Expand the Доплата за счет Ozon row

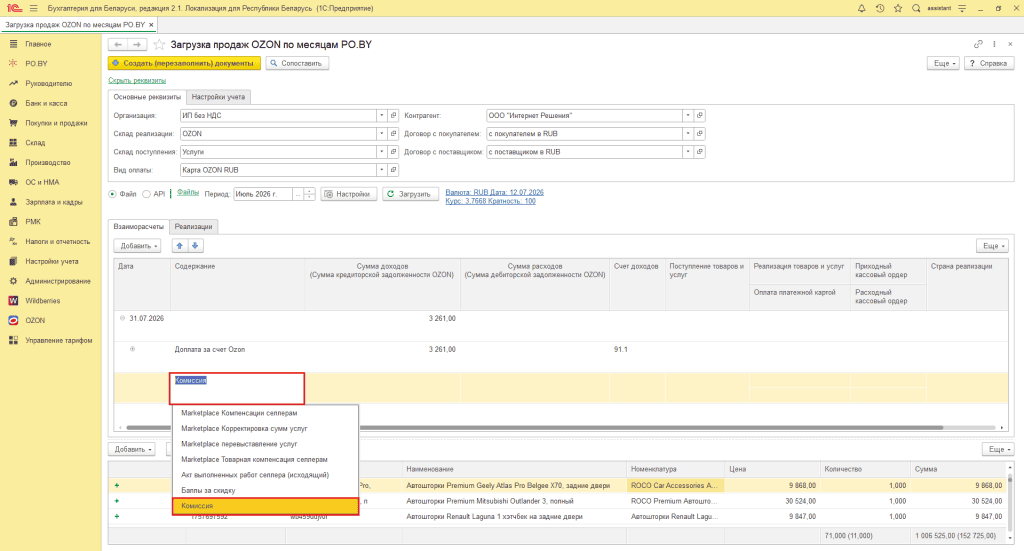coord(133,349)
